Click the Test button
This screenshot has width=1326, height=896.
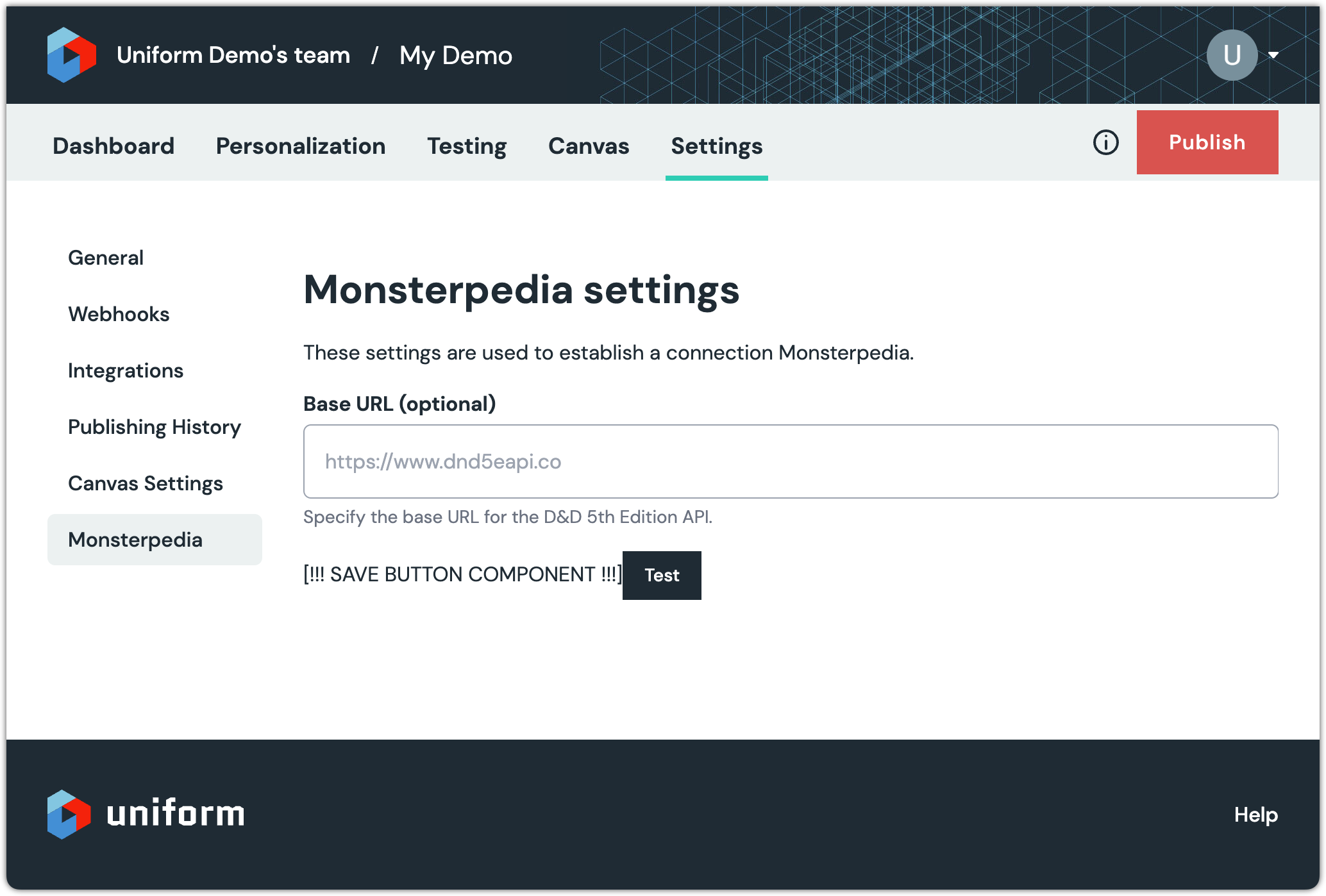(661, 575)
